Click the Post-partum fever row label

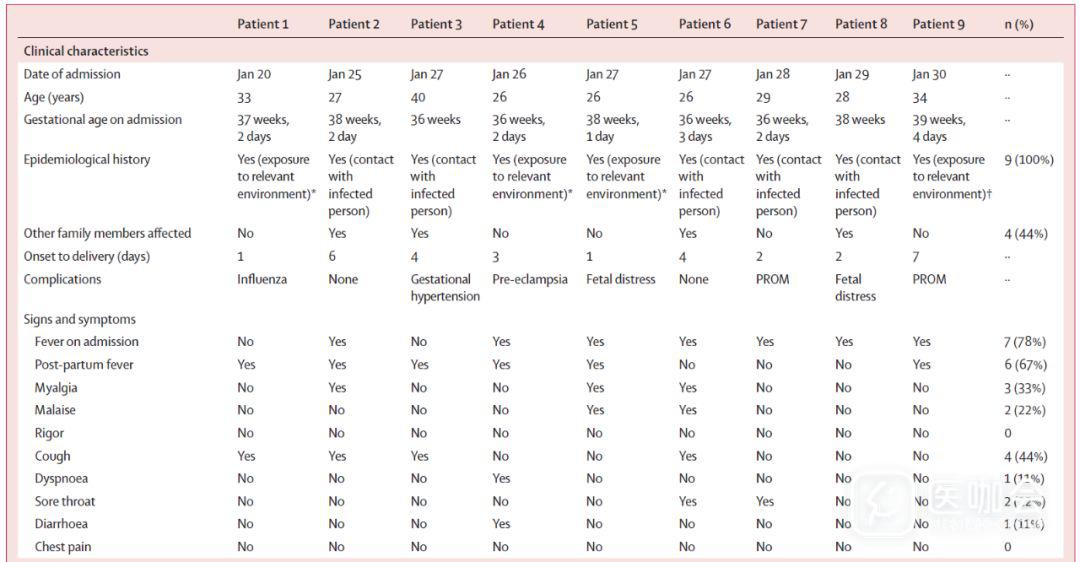[86, 365]
